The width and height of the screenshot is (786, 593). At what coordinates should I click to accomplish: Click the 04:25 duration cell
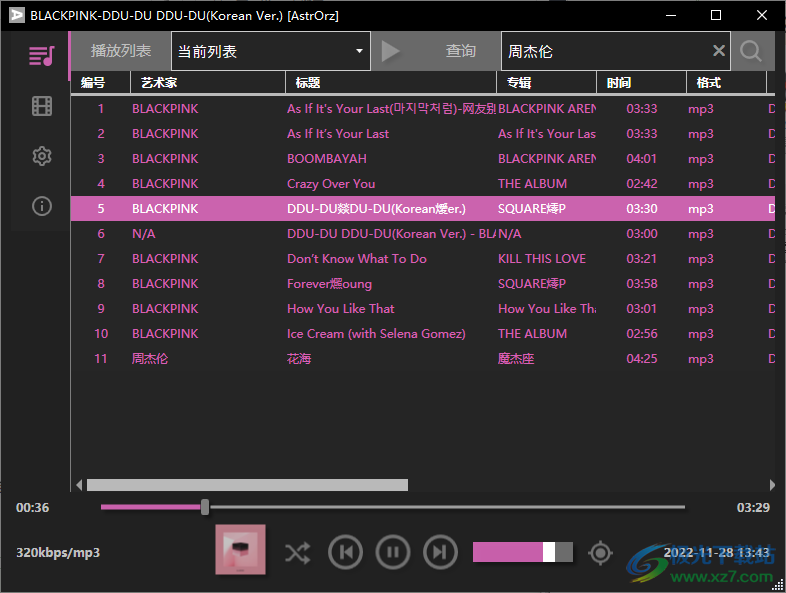click(x=641, y=359)
